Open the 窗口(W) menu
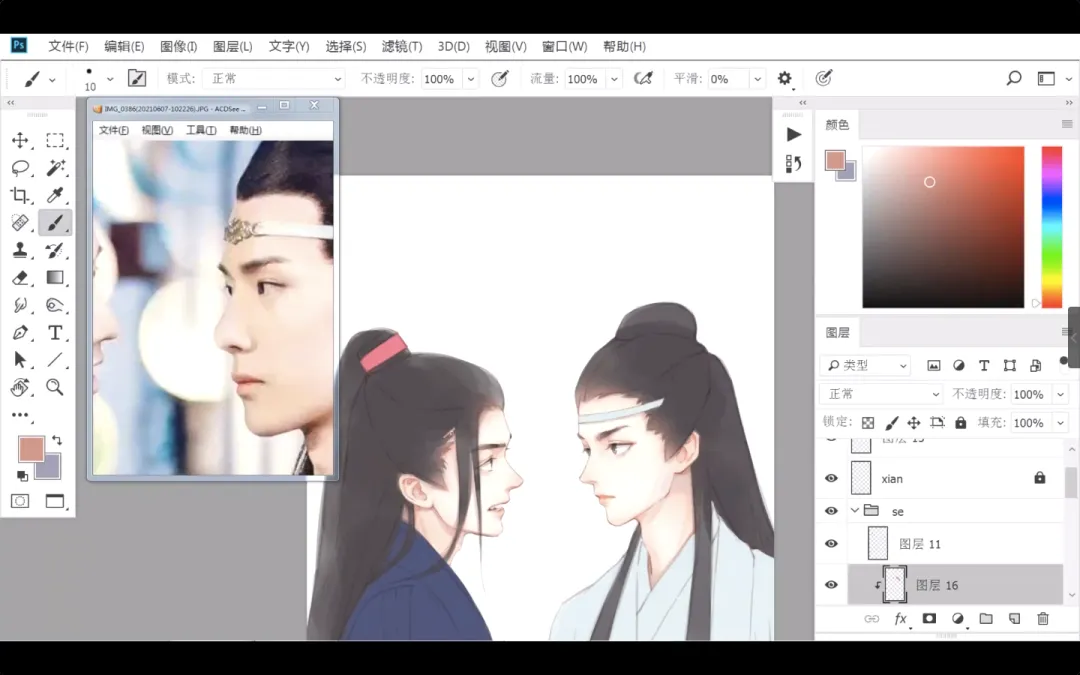This screenshot has width=1080, height=675. [564, 46]
